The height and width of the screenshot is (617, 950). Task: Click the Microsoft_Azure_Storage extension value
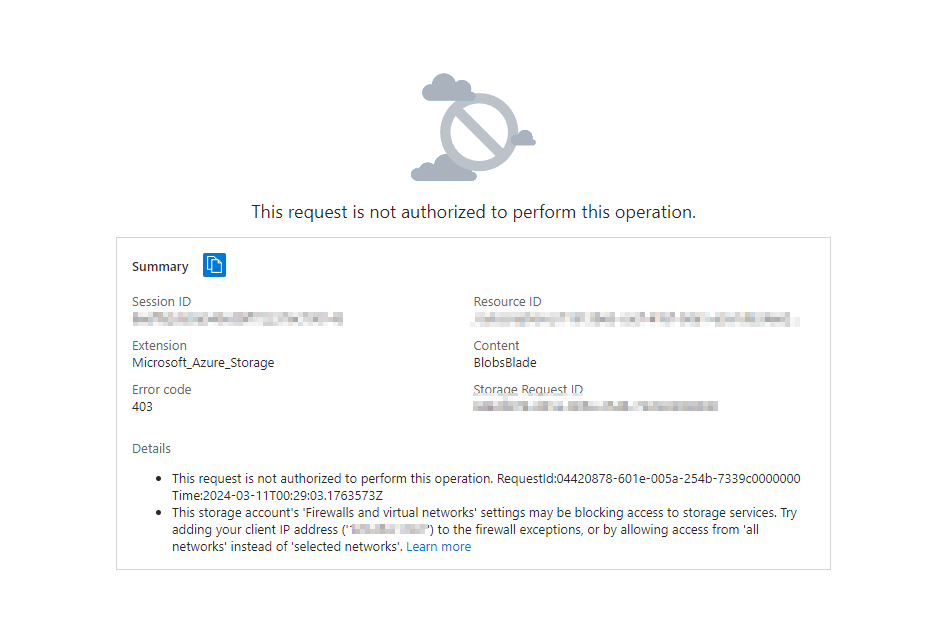203,362
